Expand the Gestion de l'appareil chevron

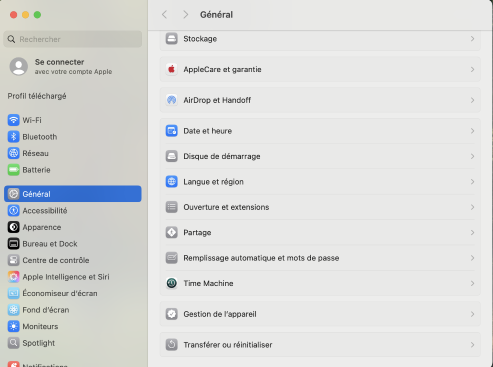click(472, 314)
